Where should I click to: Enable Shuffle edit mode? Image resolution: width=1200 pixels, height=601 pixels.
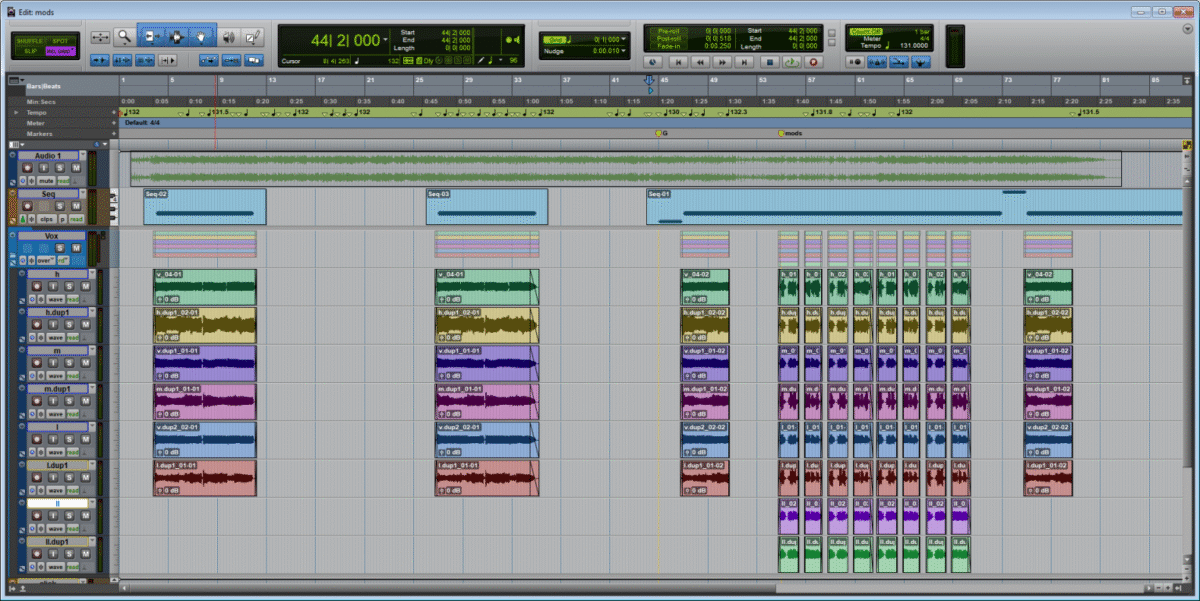point(31,40)
